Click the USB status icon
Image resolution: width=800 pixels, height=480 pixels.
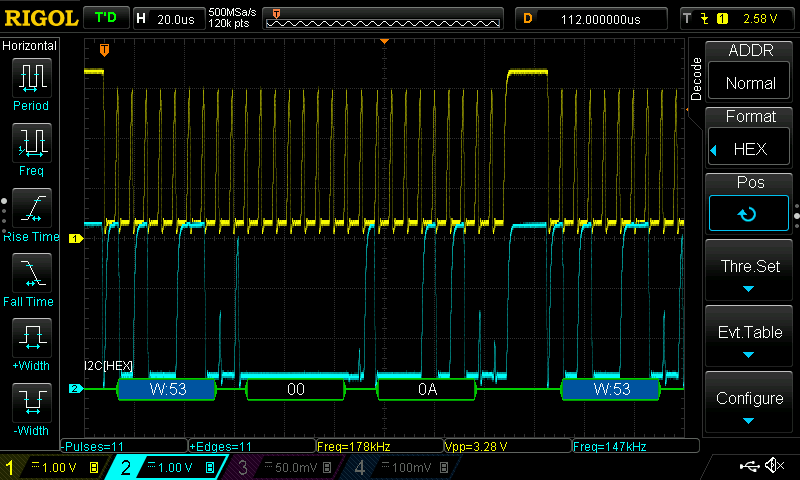[750, 466]
